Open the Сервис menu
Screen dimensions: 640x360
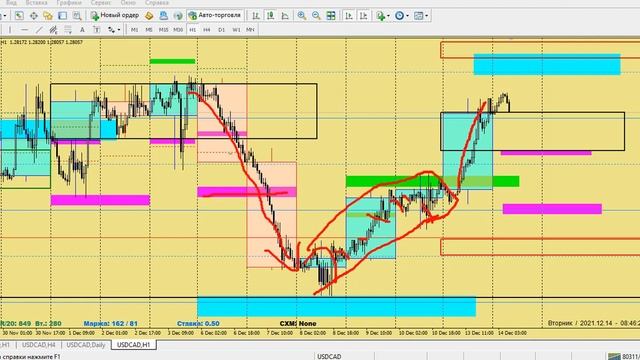click(x=100, y=2)
